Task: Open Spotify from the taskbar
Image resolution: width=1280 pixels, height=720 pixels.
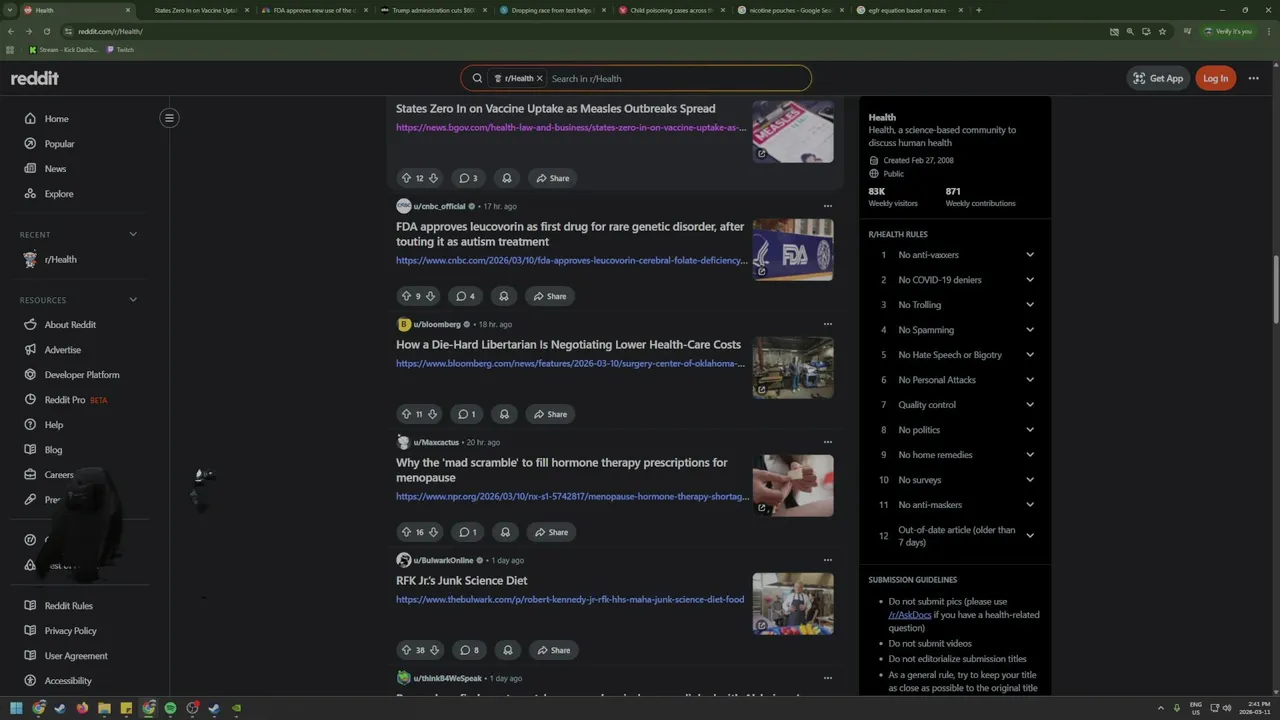Action: 170,708
